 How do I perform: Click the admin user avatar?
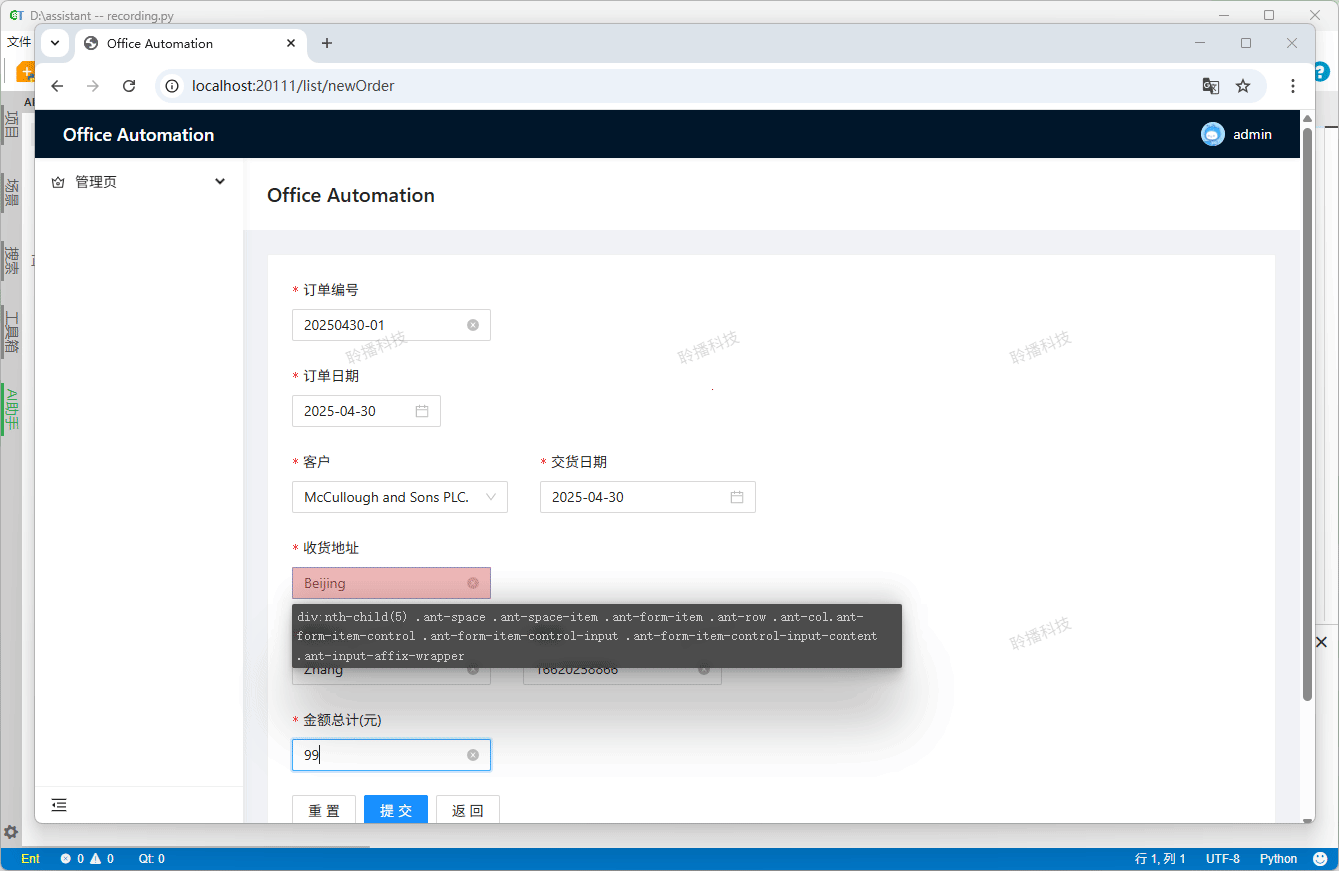(x=1212, y=134)
